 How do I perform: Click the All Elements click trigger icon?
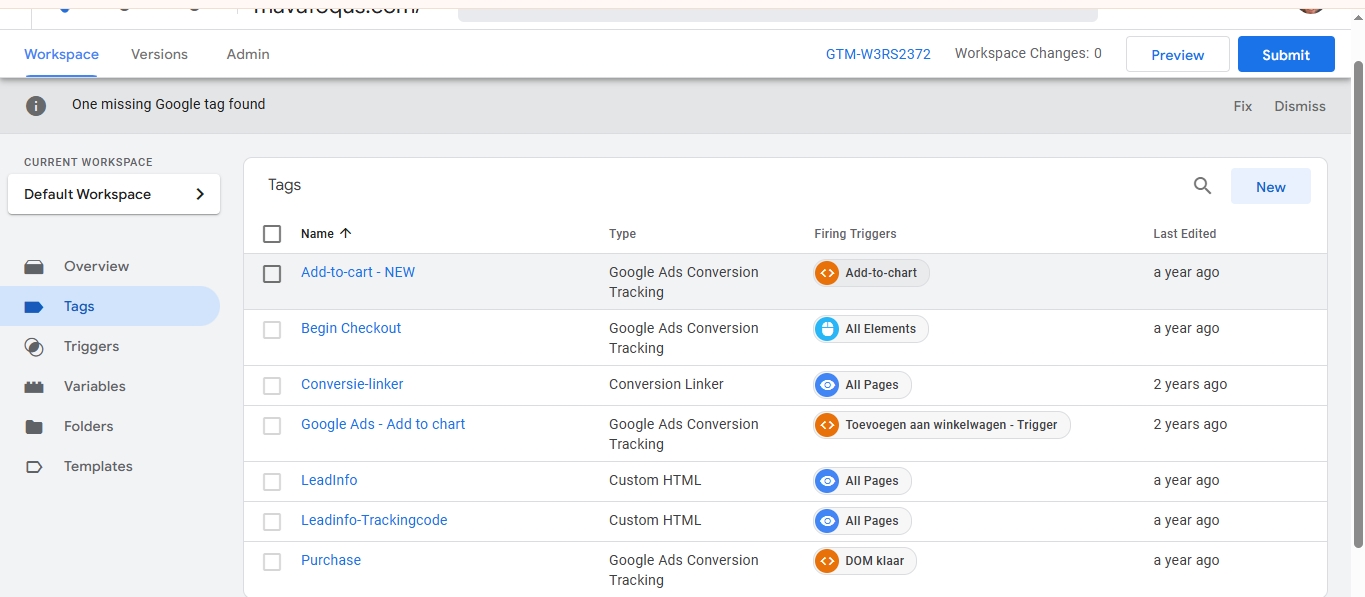(827, 329)
